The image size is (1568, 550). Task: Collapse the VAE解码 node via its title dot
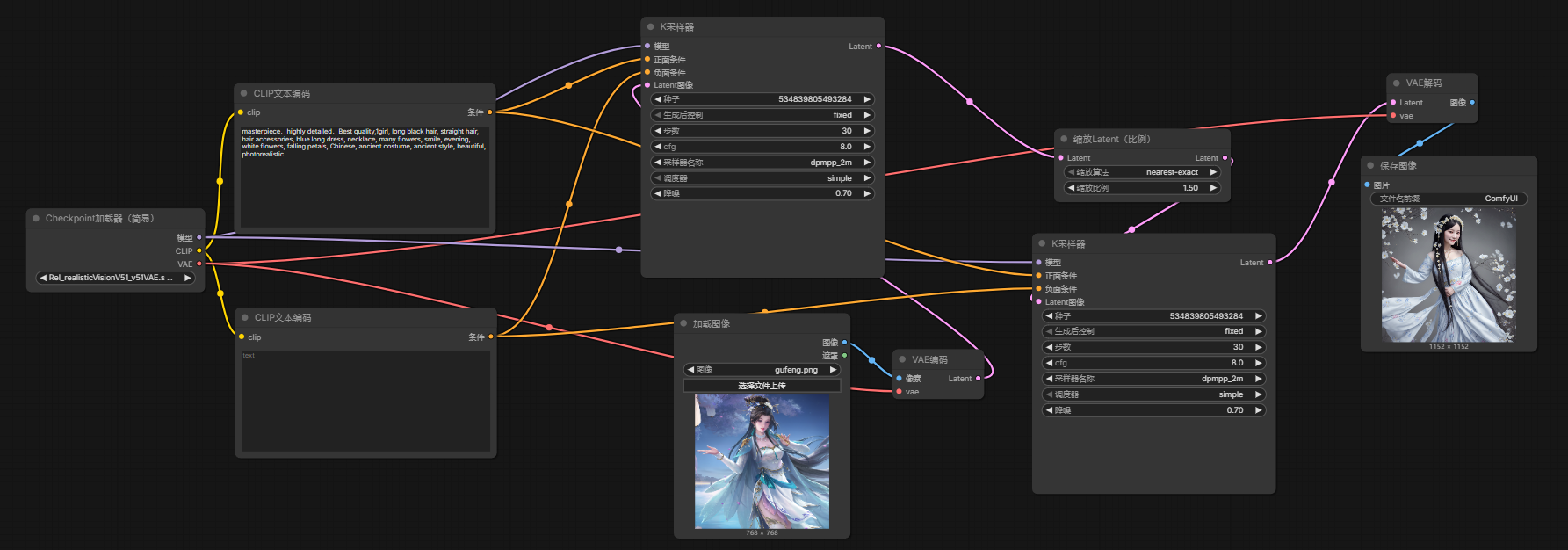coord(1397,83)
